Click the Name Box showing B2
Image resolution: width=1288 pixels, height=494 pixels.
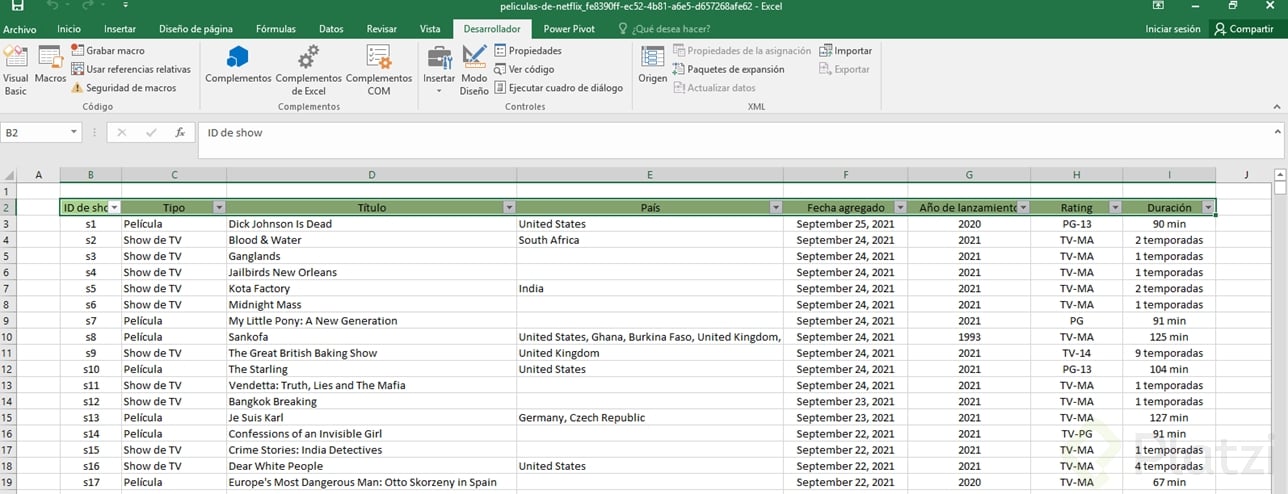[35, 132]
